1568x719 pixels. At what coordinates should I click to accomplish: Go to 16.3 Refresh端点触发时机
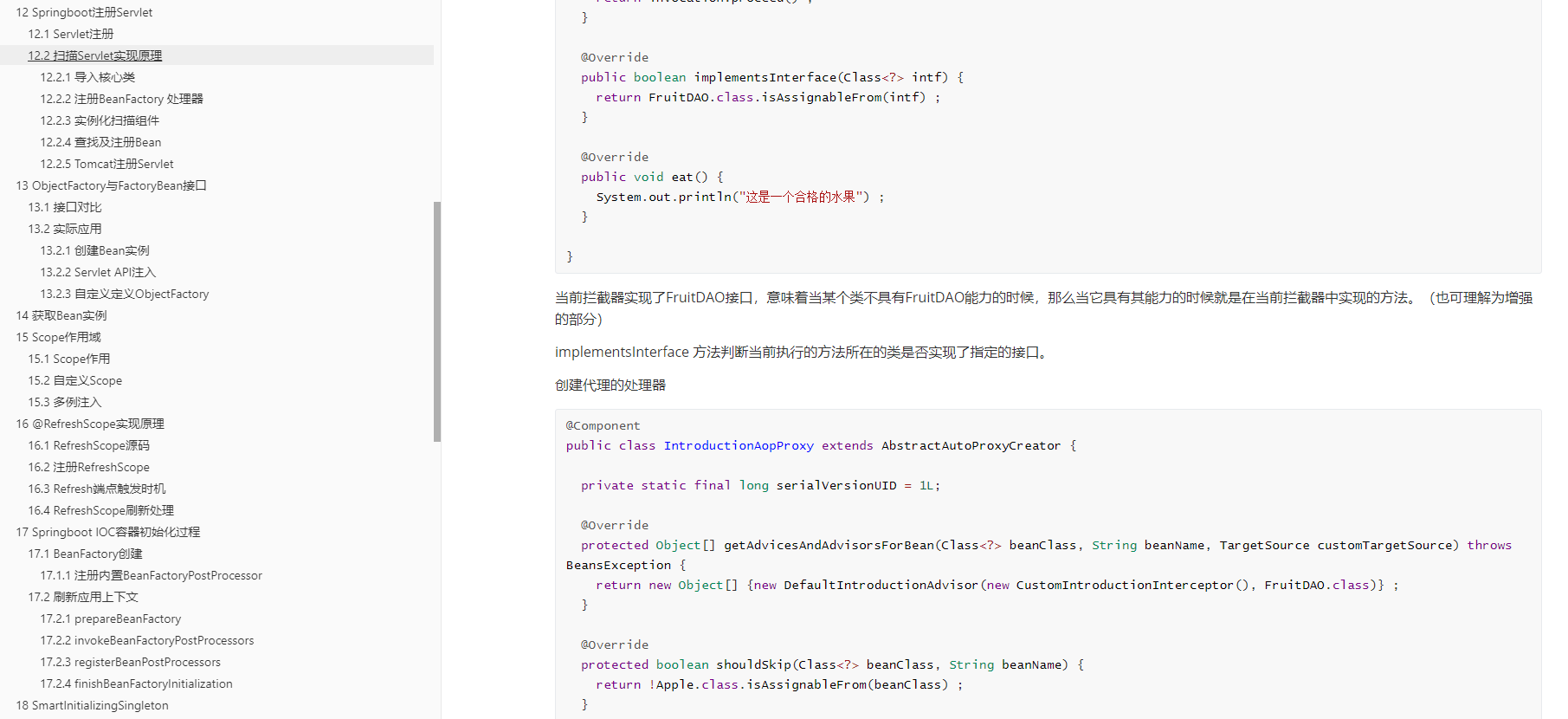tap(97, 489)
